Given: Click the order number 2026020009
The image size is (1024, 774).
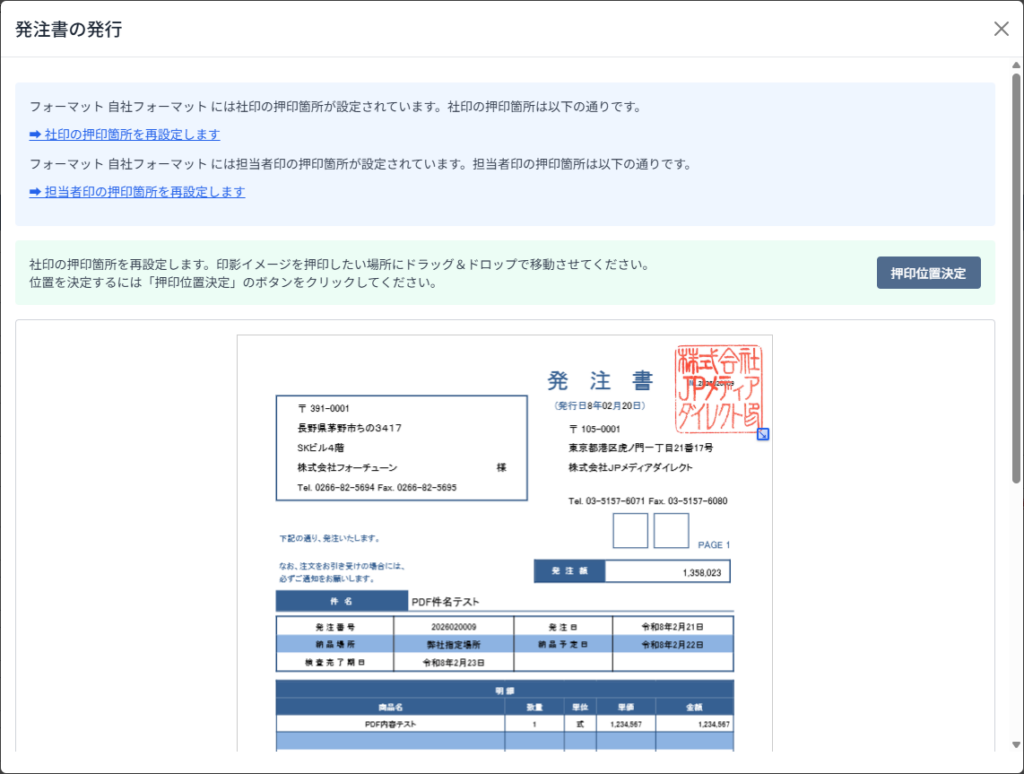Looking at the screenshot, I should 453,627.
